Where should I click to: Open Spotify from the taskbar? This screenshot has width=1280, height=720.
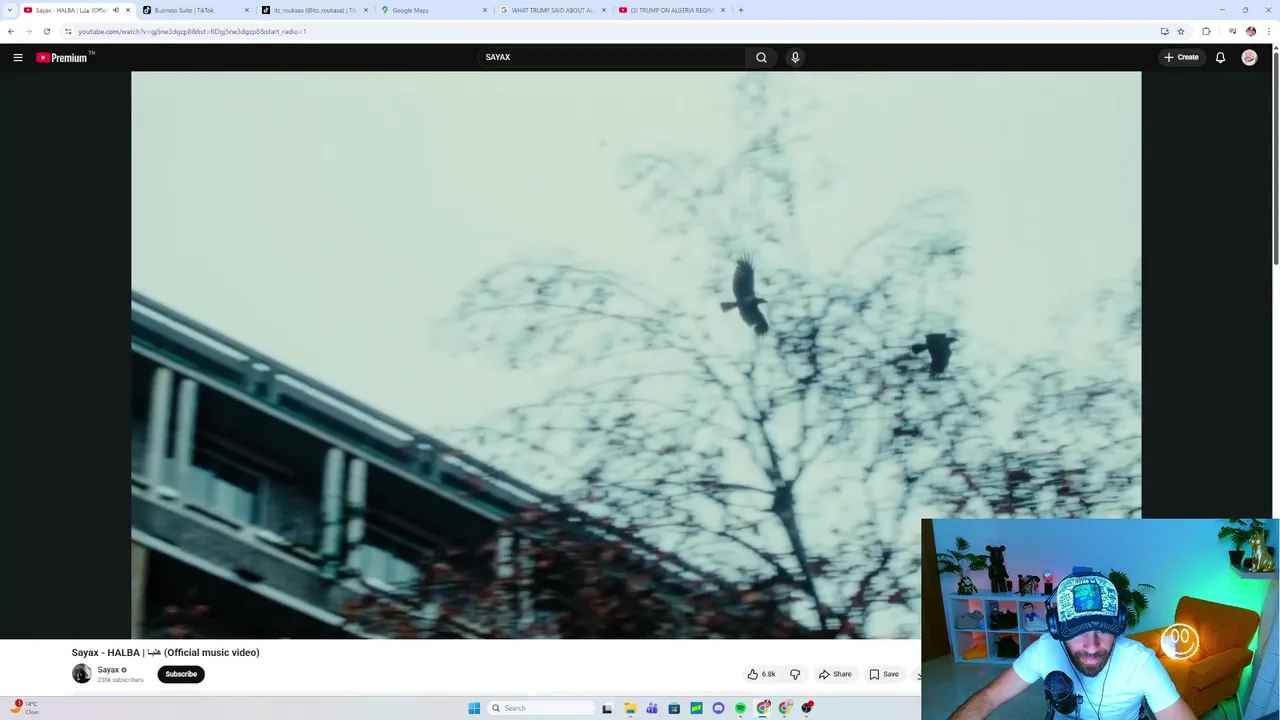click(x=740, y=708)
